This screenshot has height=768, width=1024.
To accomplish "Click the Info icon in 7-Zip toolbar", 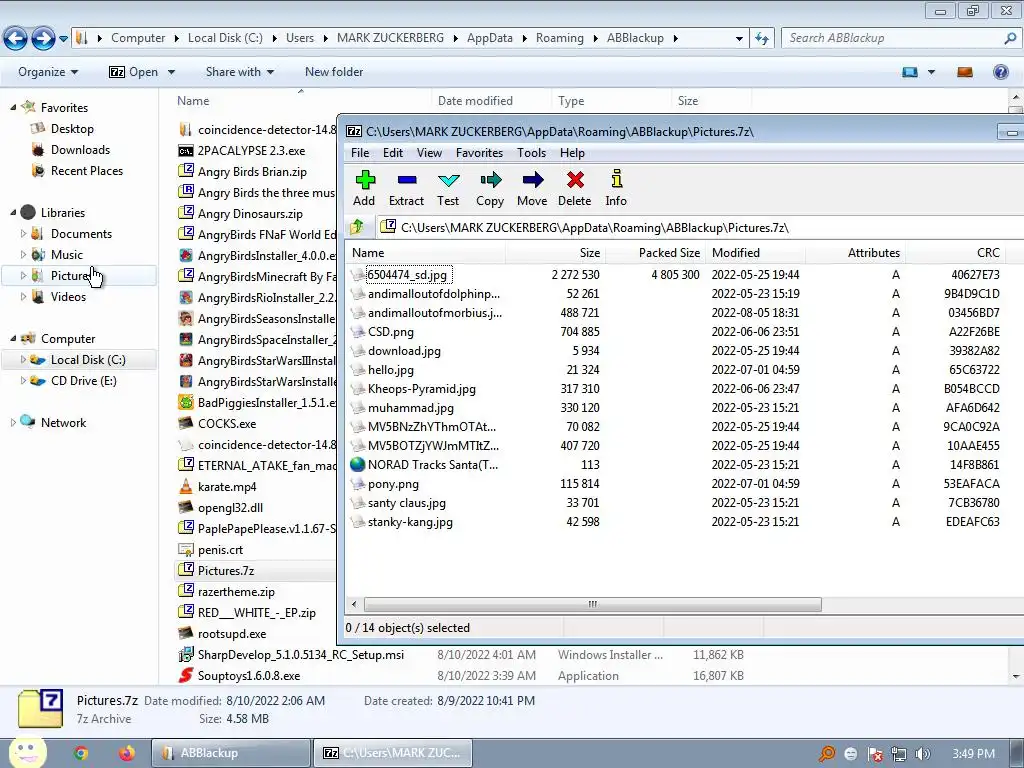I will [616, 179].
